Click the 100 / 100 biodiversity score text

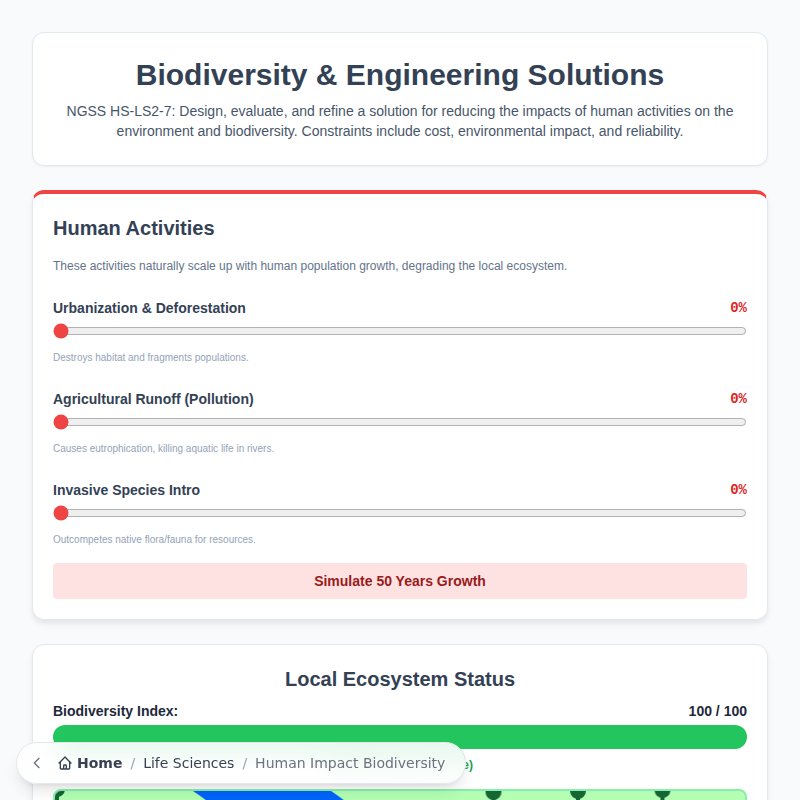point(716,710)
